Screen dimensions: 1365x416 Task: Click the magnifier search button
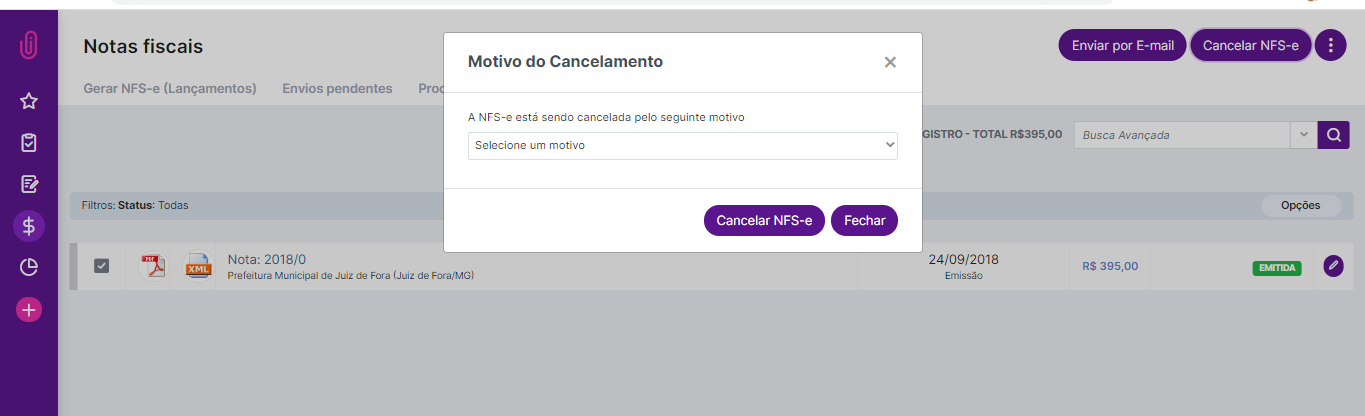click(x=1333, y=135)
